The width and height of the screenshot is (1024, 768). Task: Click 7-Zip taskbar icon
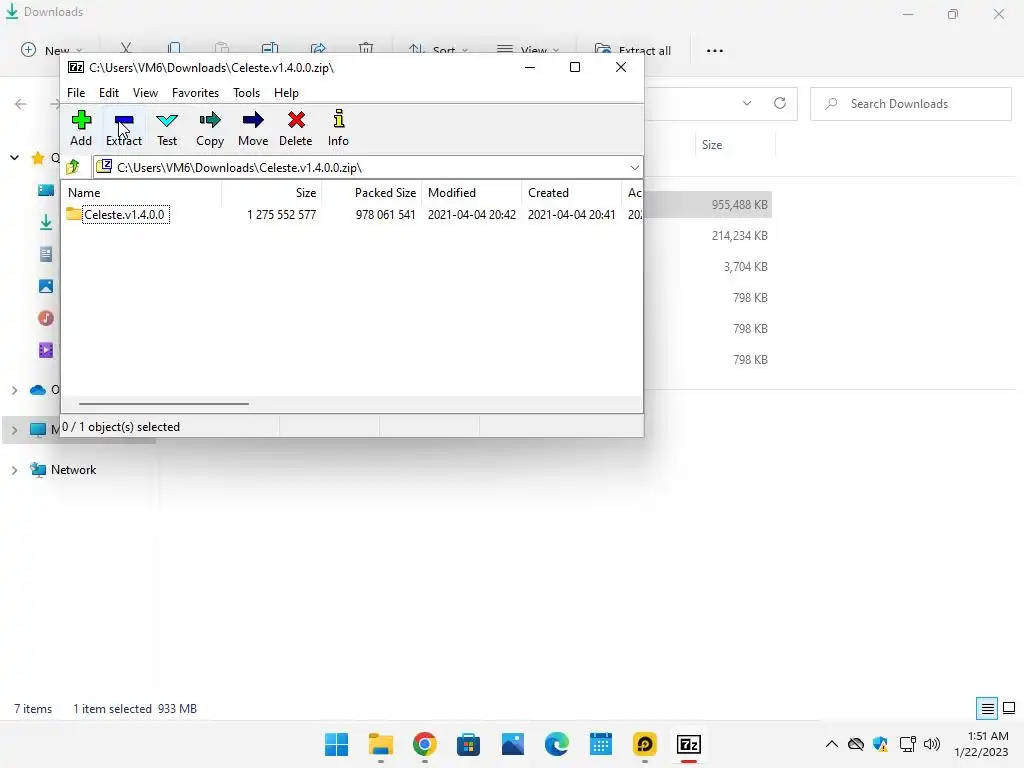click(x=688, y=744)
